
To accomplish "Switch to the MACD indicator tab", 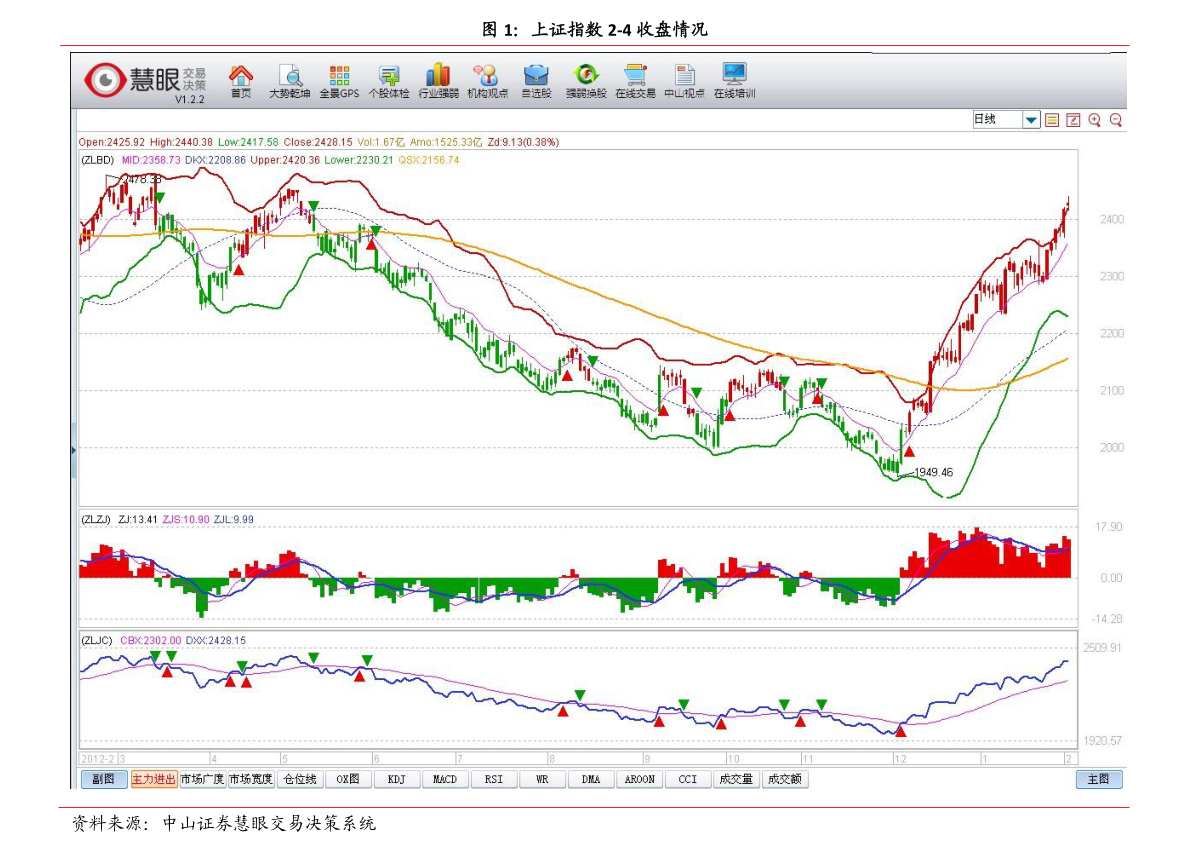I will (x=444, y=779).
